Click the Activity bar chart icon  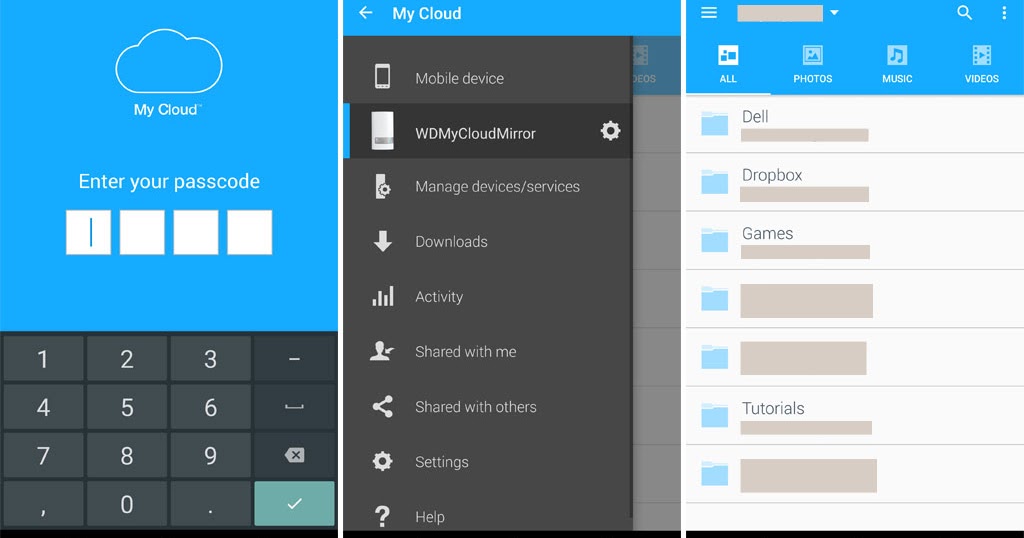pyautogui.click(x=383, y=296)
